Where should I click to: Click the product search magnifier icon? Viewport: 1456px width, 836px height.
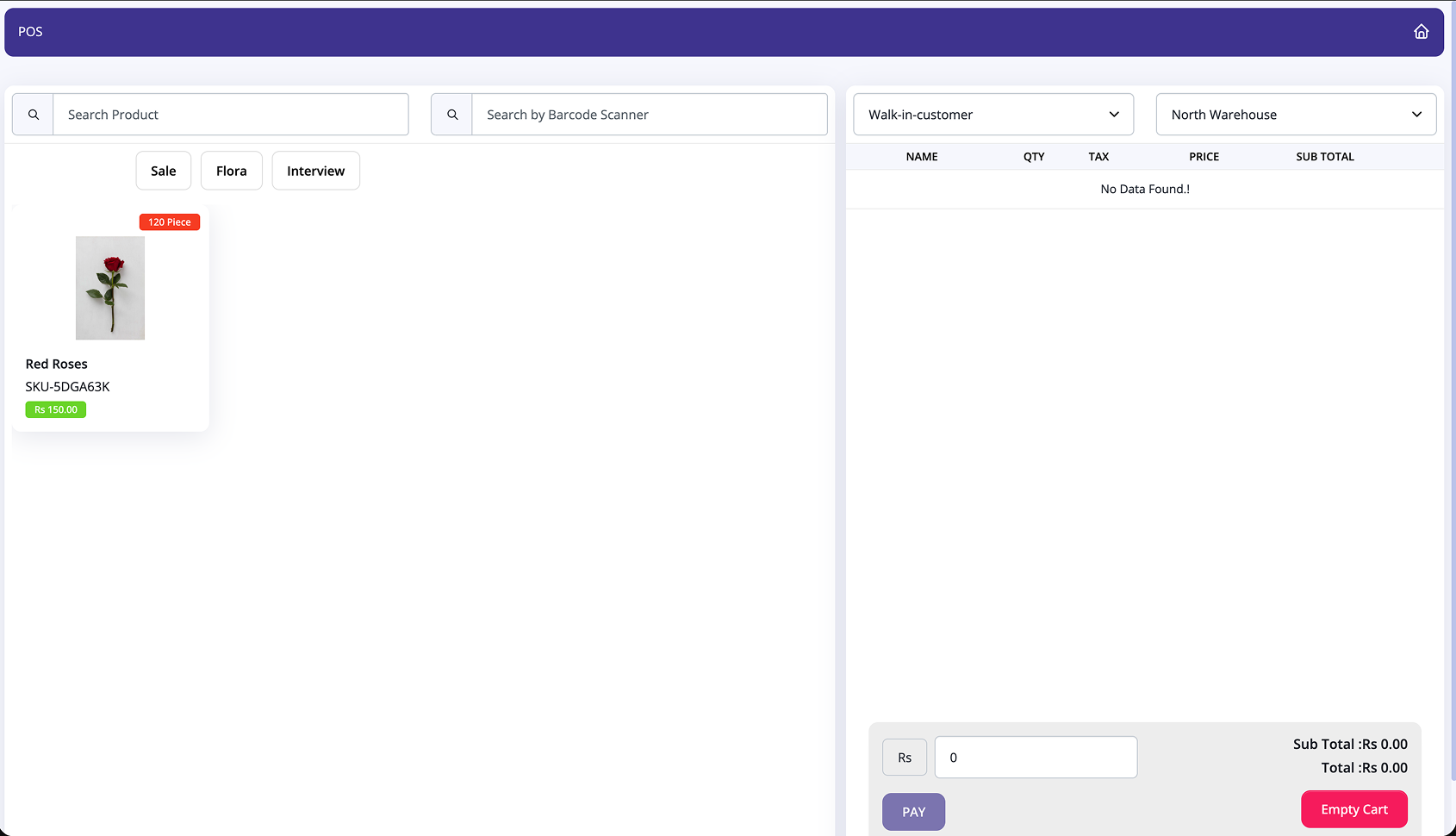click(x=34, y=115)
